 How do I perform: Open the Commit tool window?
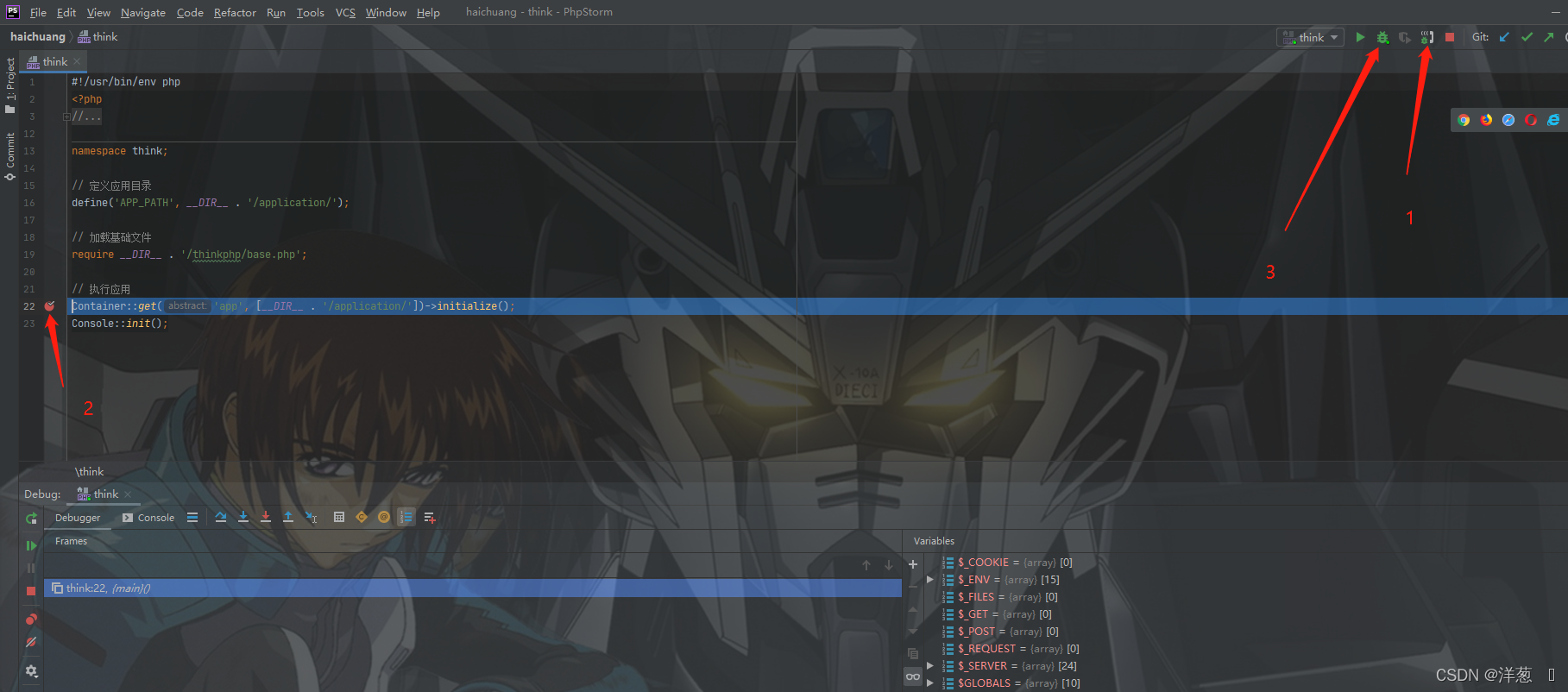10,156
